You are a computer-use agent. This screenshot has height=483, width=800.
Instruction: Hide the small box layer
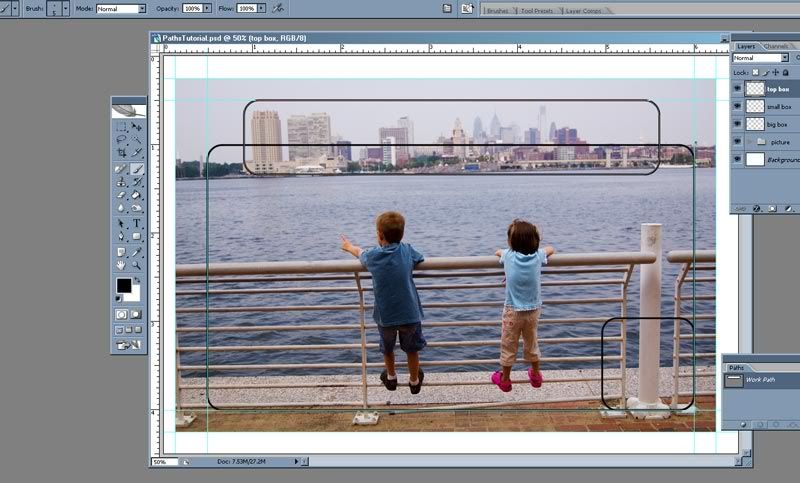(737, 106)
